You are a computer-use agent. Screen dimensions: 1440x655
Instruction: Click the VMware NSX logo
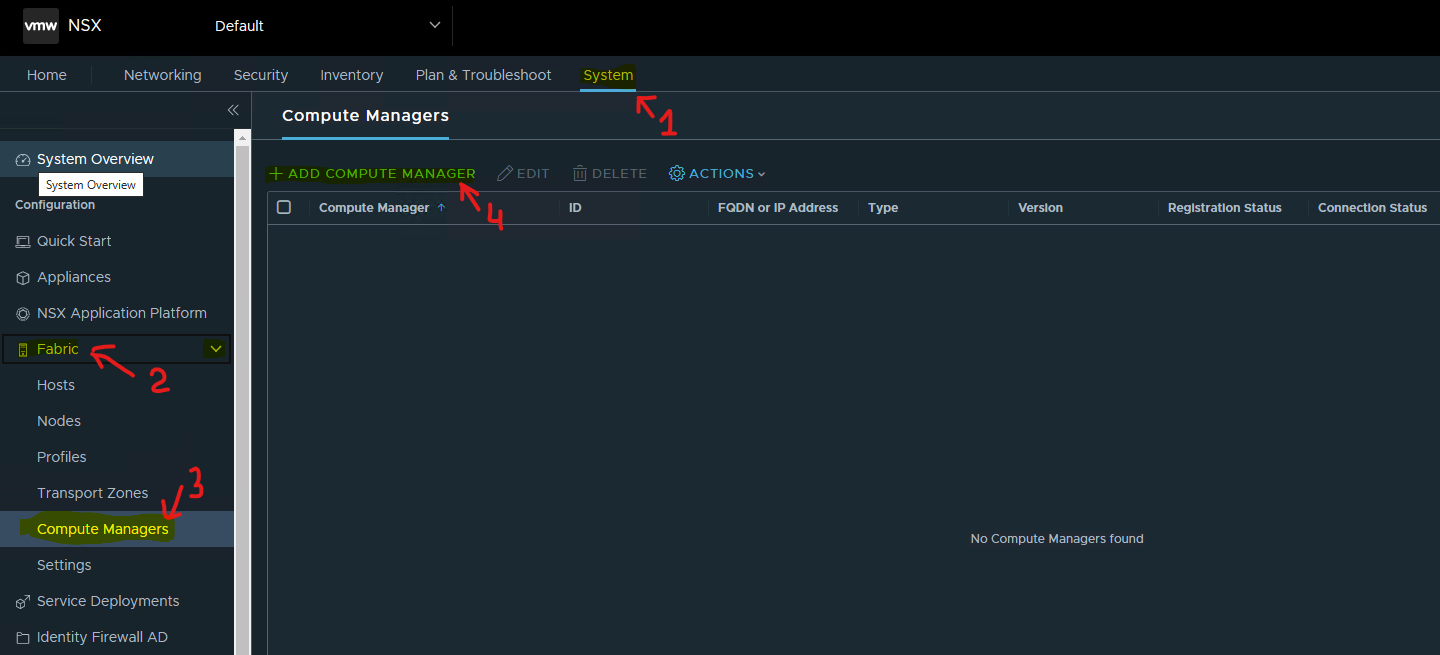[x=41, y=26]
